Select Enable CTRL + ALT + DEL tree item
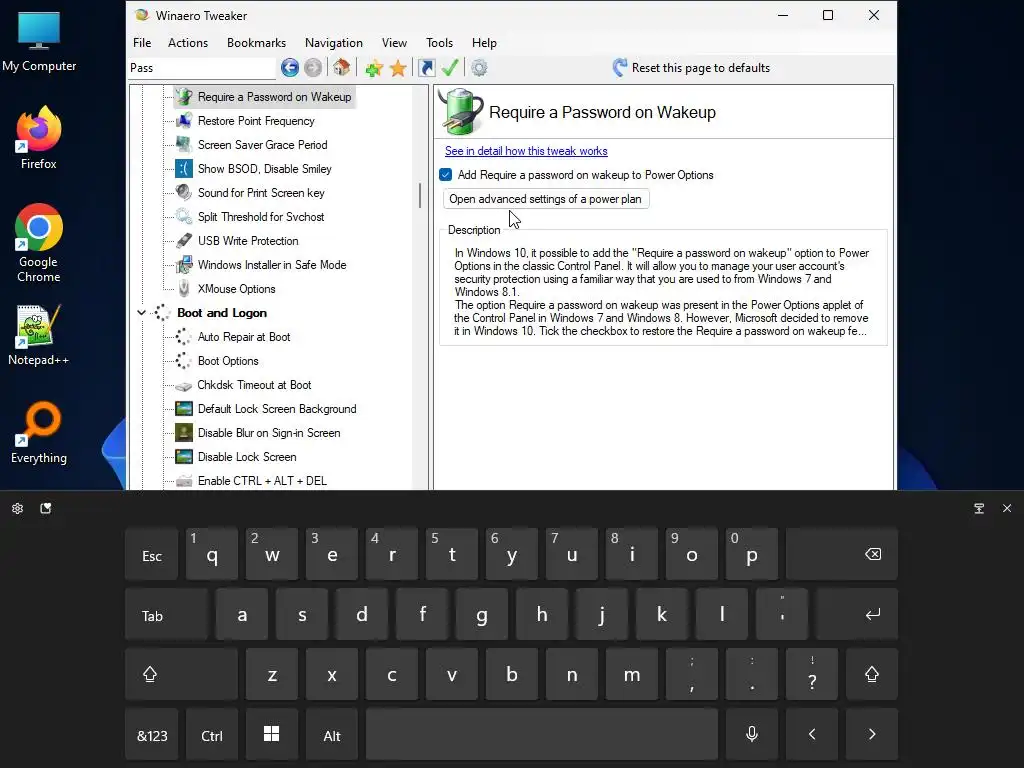 coord(262,481)
